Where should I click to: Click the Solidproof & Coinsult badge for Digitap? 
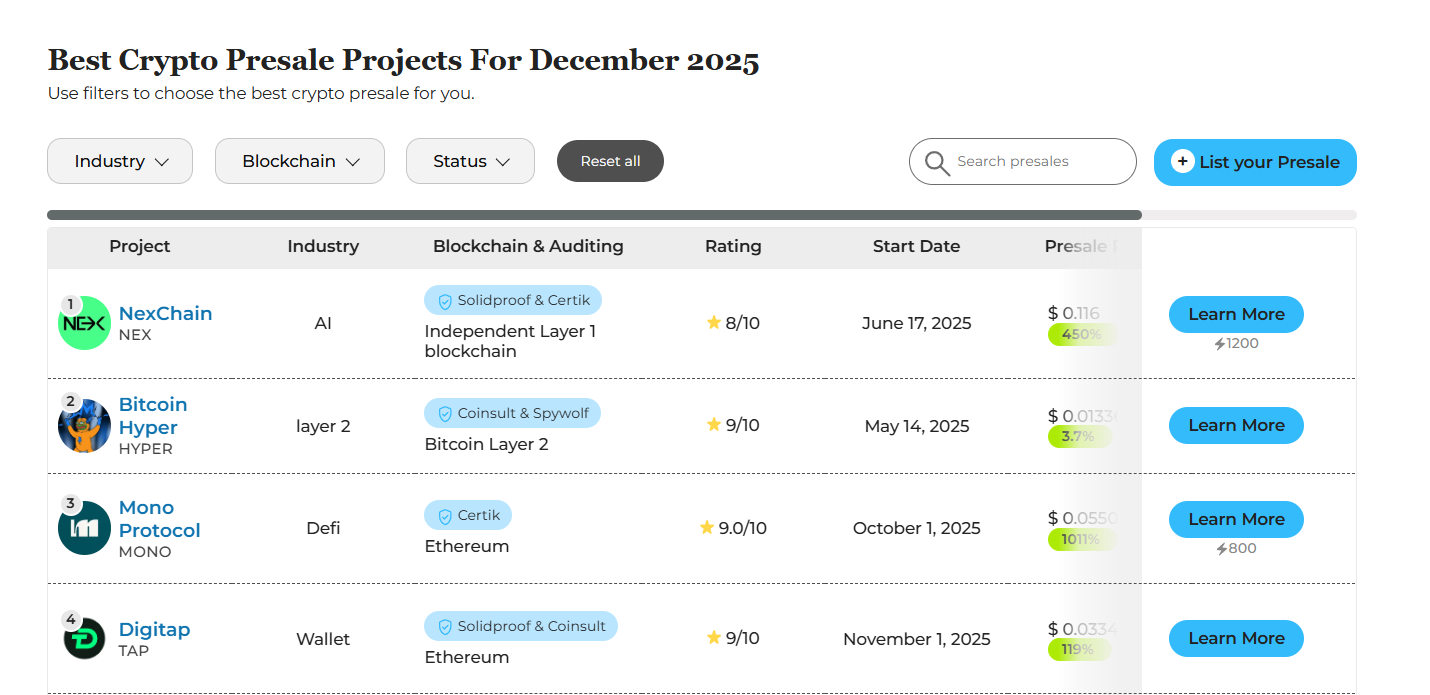pyautogui.click(x=520, y=625)
